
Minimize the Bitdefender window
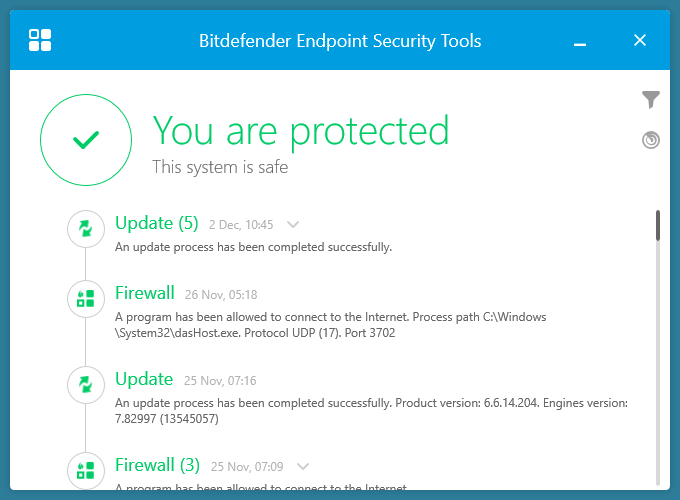[x=581, y=41]
